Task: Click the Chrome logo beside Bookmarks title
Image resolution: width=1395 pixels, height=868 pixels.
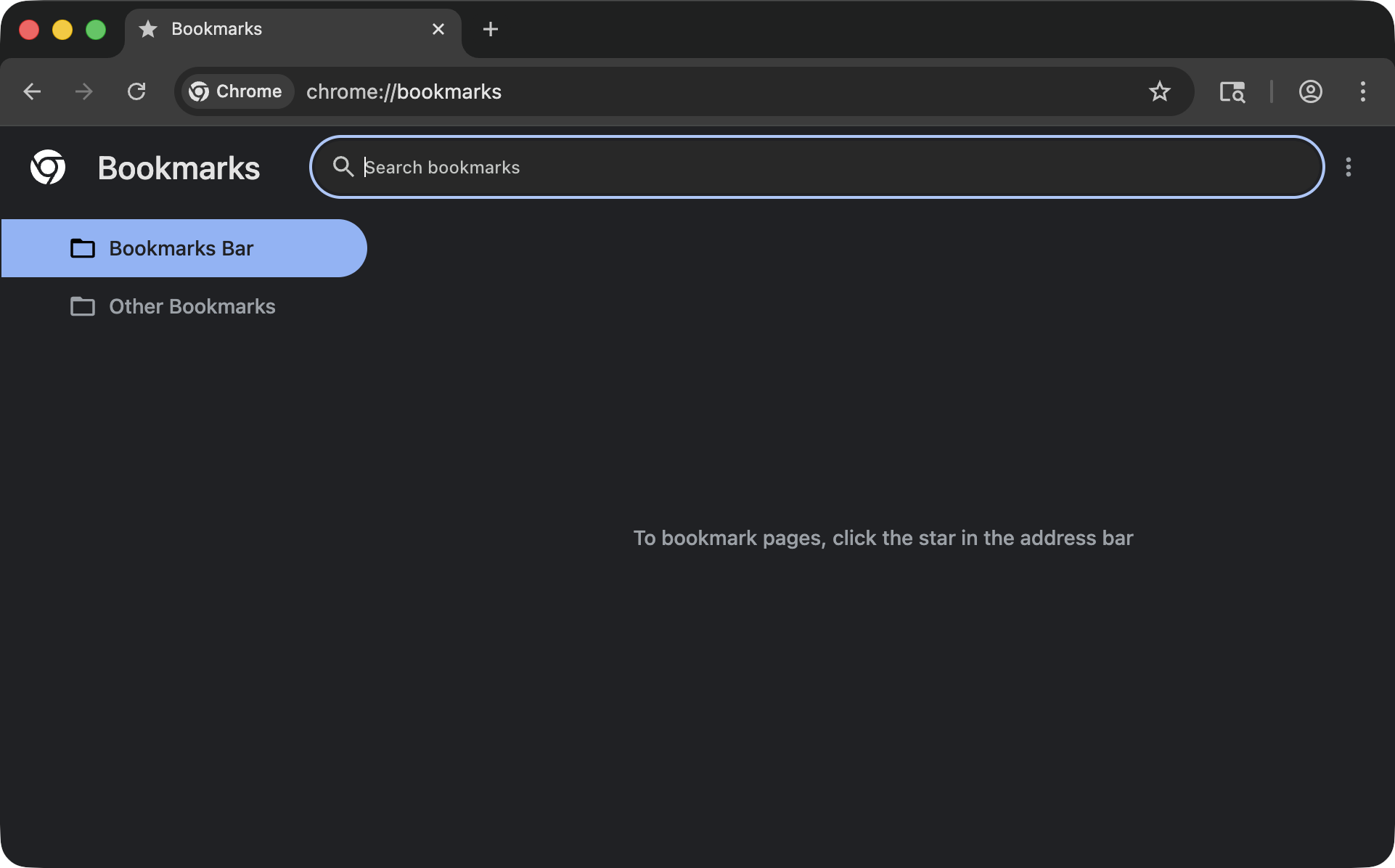Action: [48, 168]
